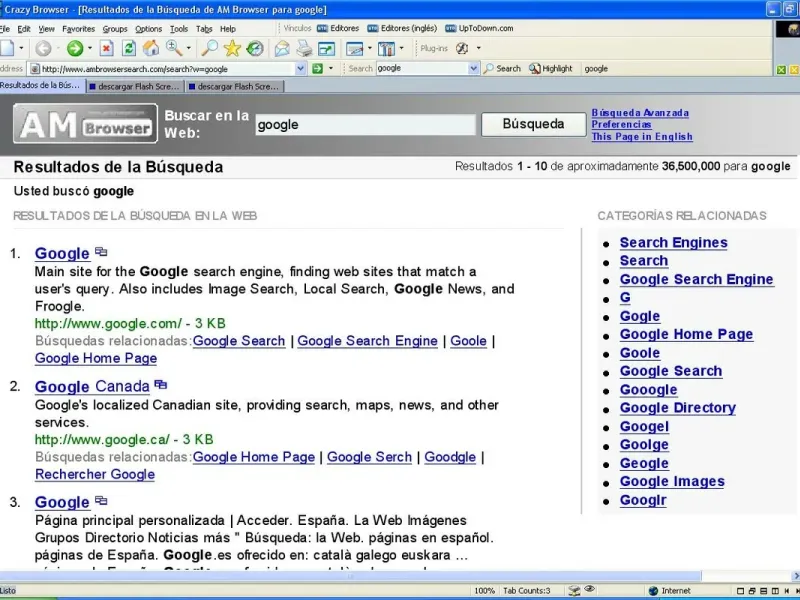Refresh the page using the green arrows icon

coord(129,48)
